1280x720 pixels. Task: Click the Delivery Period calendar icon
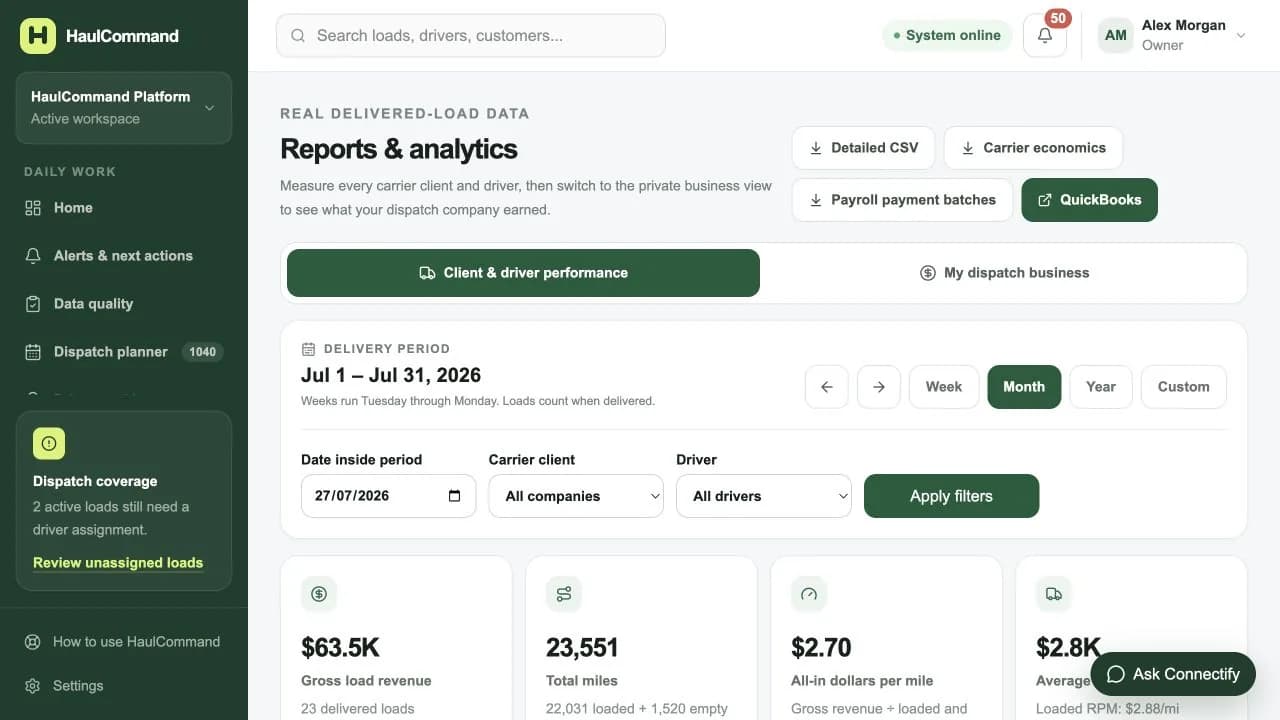[308, 349]
